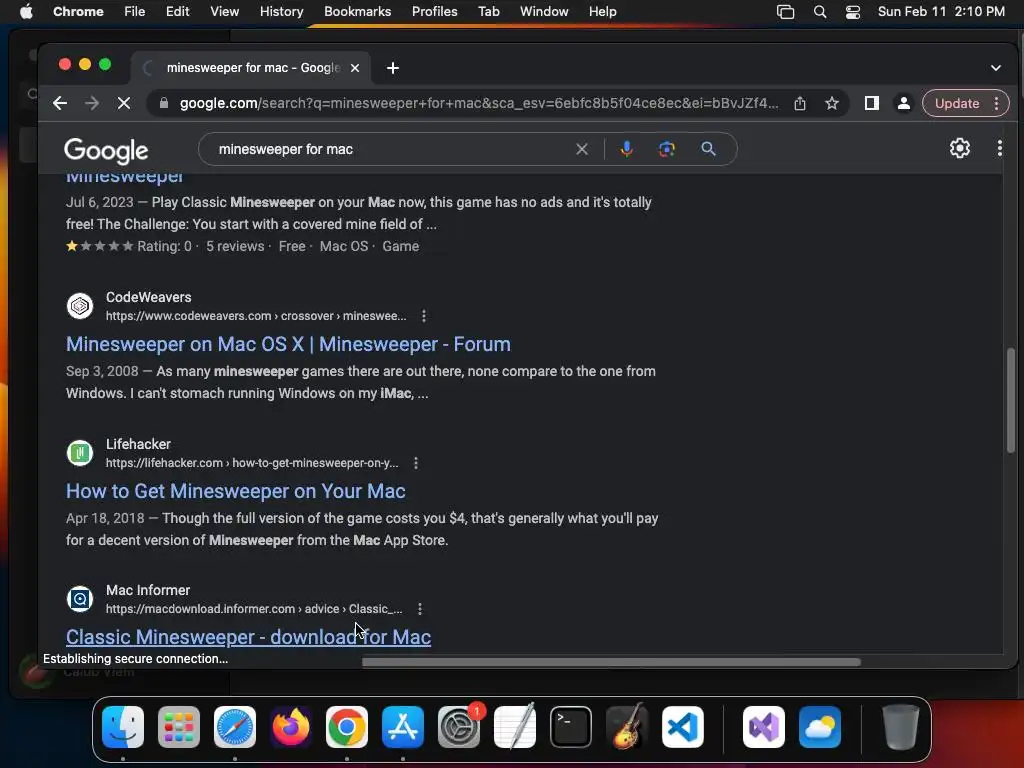Open more options for Lifehacker result

coord(416,463)
